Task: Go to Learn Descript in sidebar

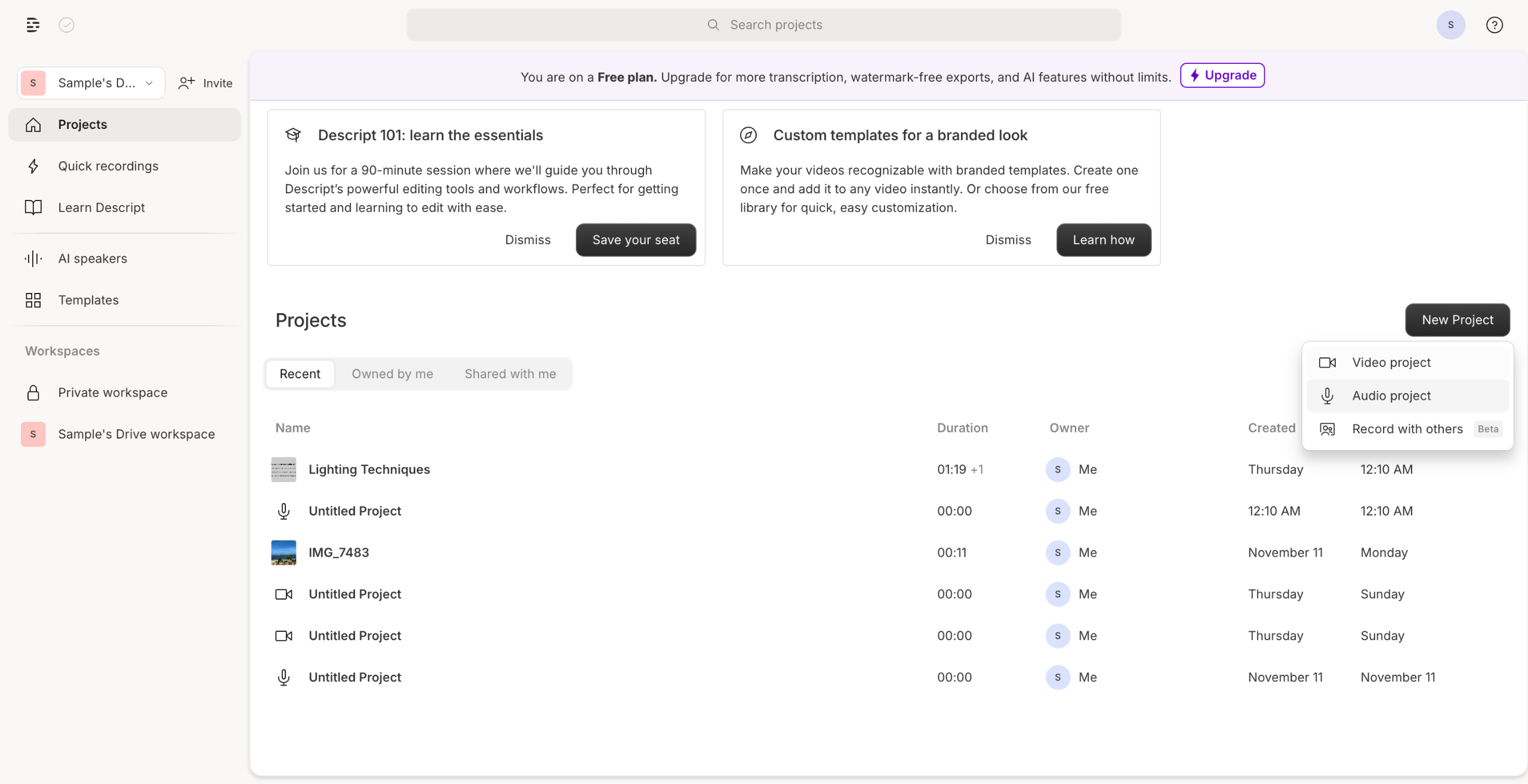Action: [101, 207]
